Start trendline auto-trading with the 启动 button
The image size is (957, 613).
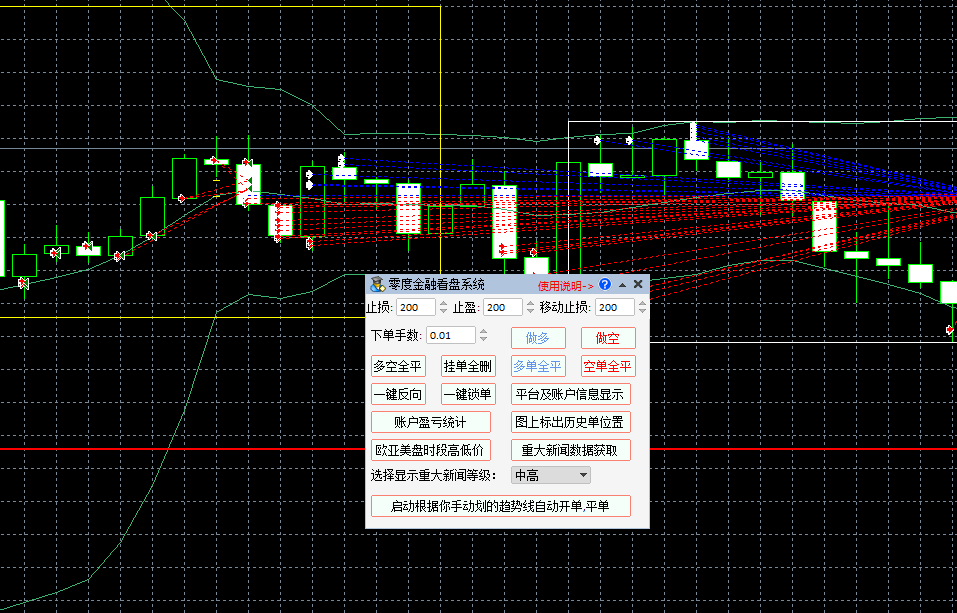coord(500,506)
